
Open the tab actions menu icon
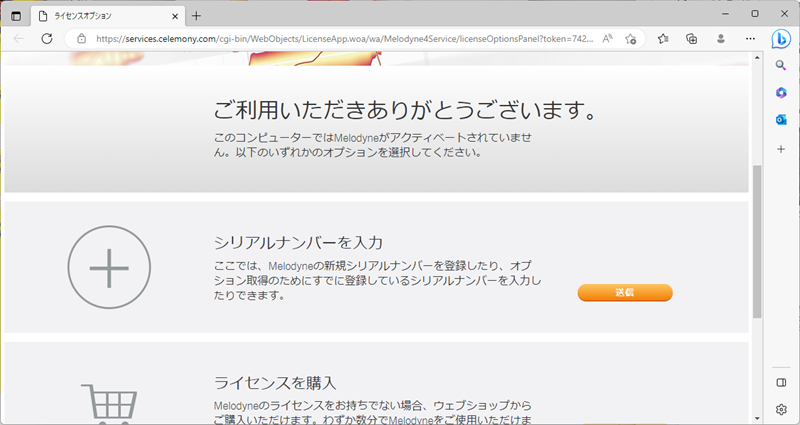point(16,16)
